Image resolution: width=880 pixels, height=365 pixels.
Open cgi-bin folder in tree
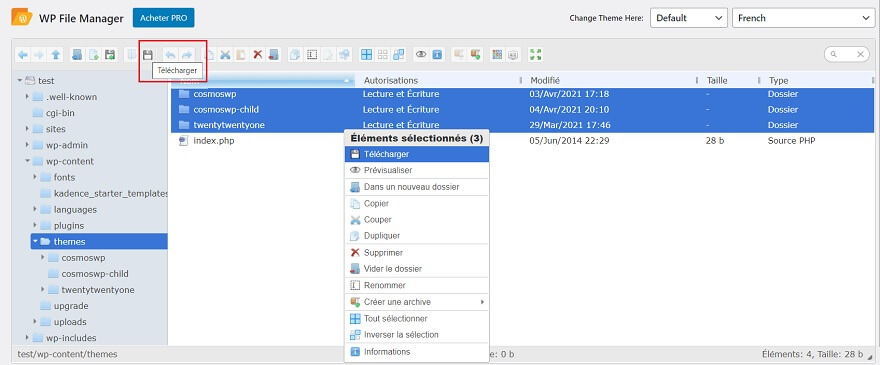click(60, 113)
